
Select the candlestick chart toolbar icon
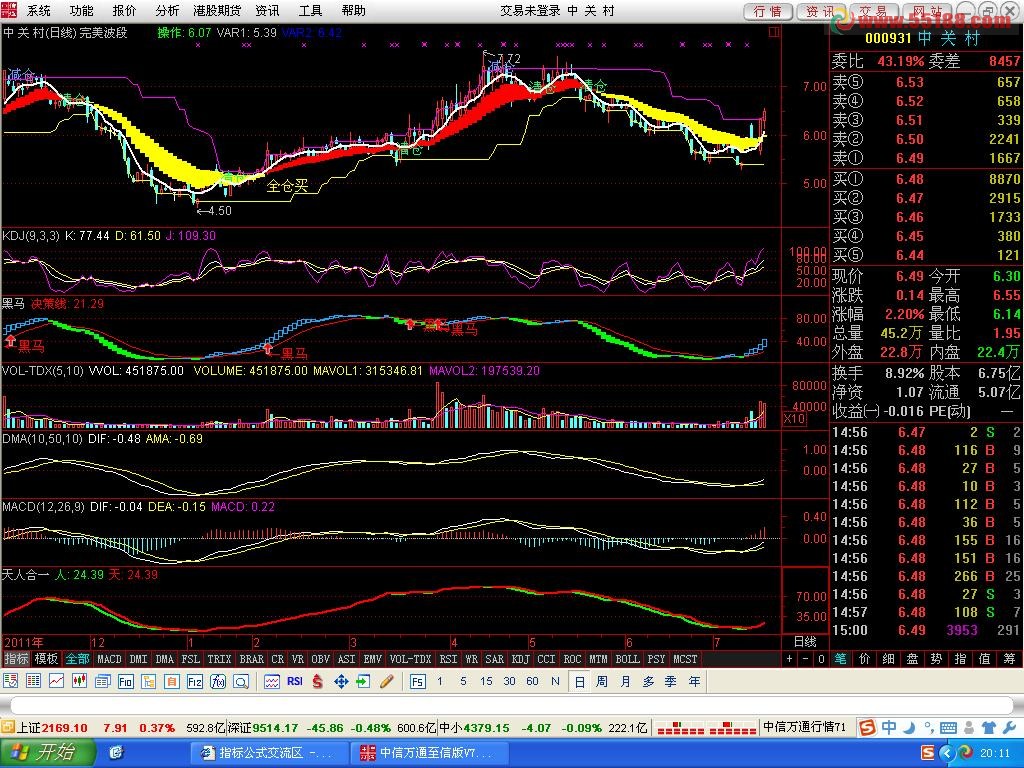[79, 682]
